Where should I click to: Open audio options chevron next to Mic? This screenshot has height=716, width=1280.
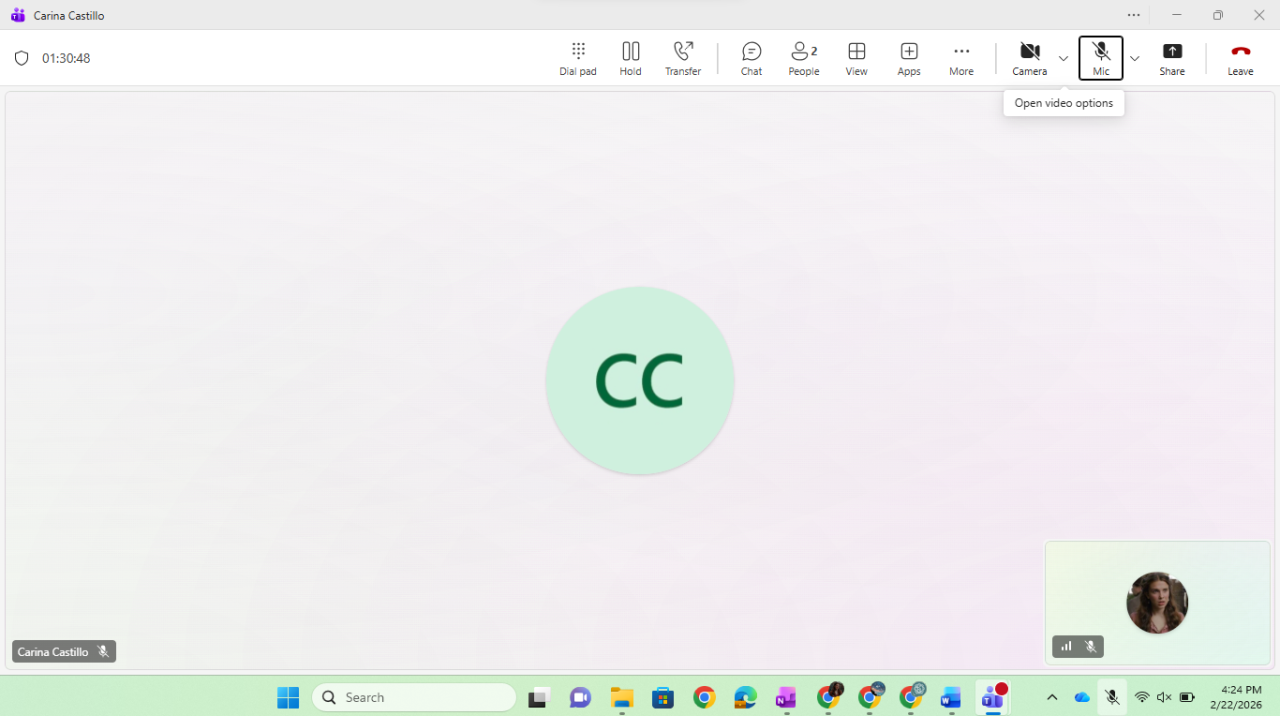(1134, 59)
